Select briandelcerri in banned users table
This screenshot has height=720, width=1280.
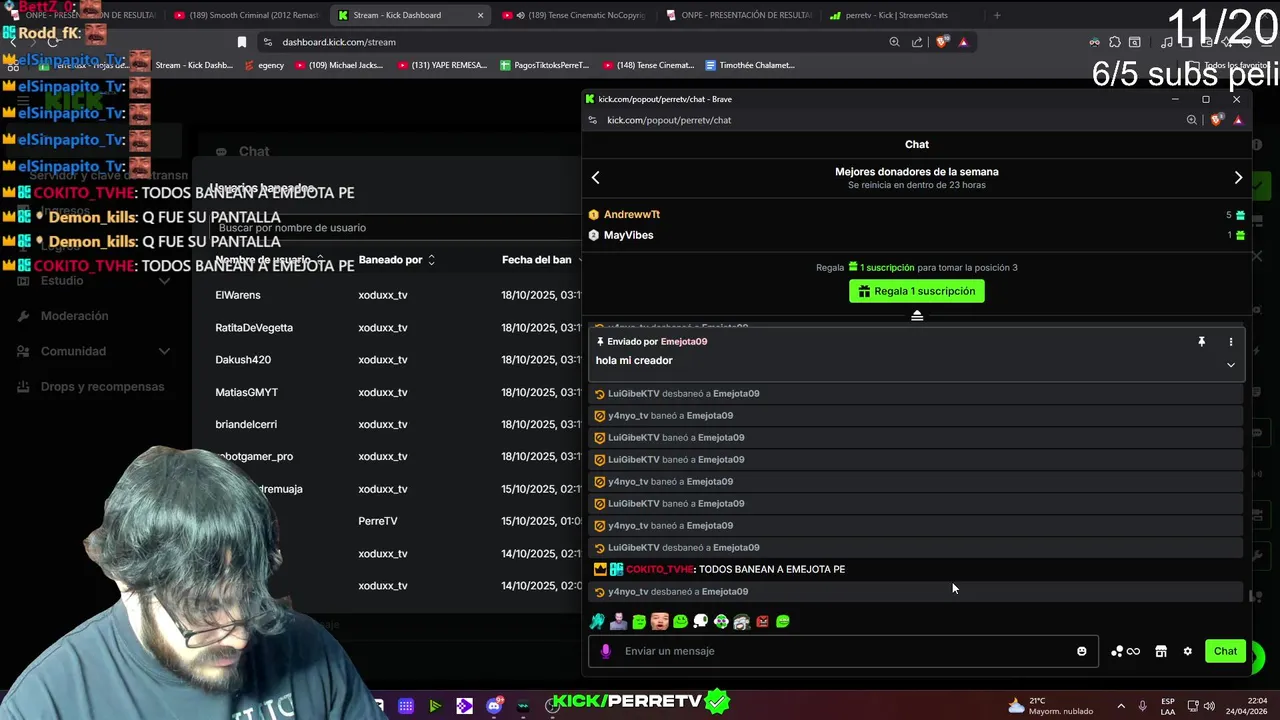coord(246,425)
